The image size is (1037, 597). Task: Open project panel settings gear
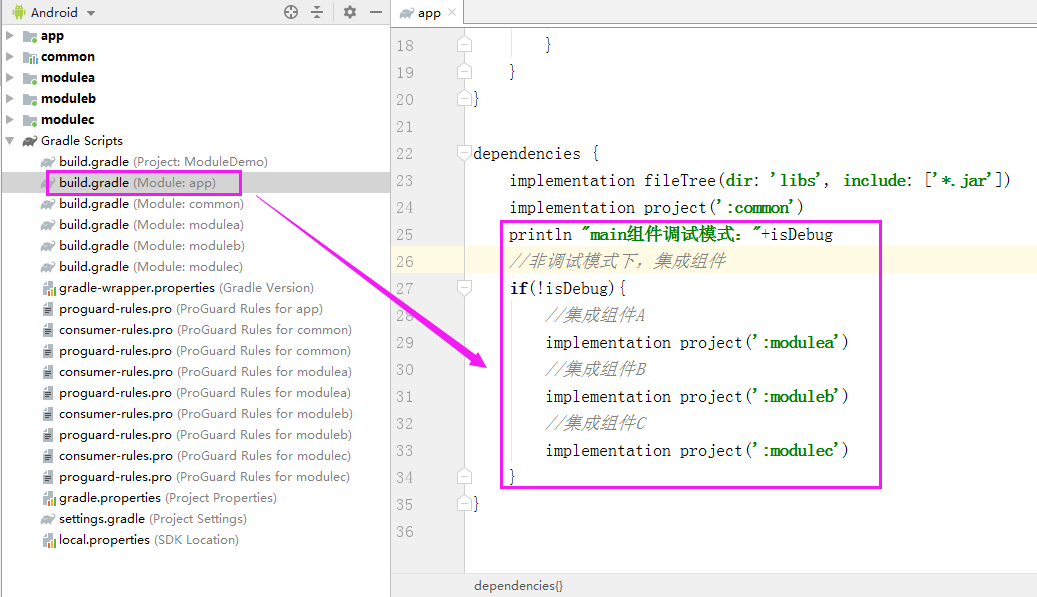coord(350,12)
